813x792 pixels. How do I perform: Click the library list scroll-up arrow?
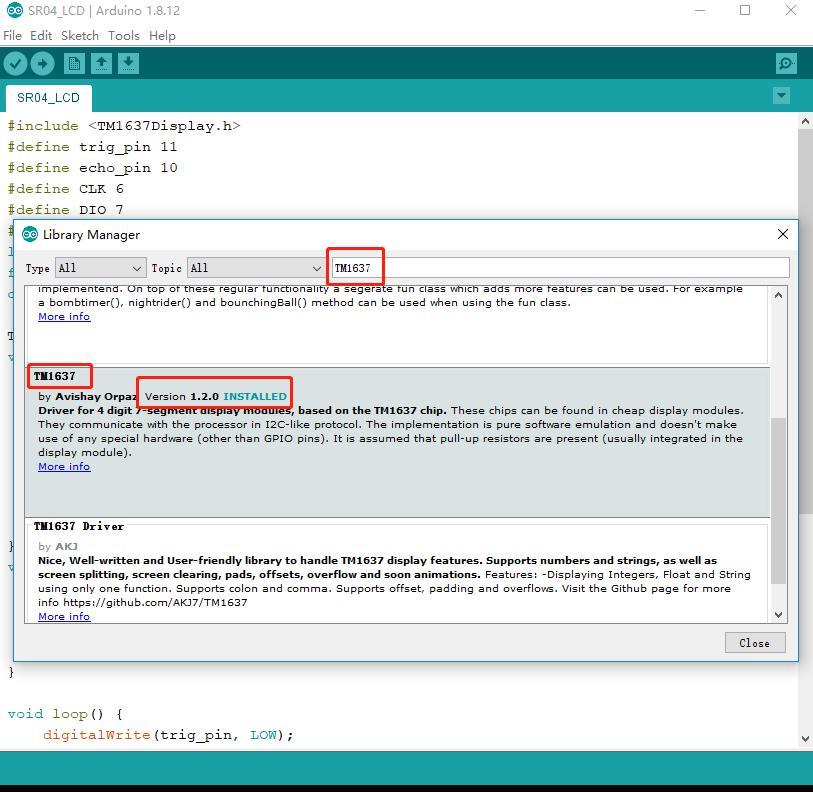click(x=778, y=295)
